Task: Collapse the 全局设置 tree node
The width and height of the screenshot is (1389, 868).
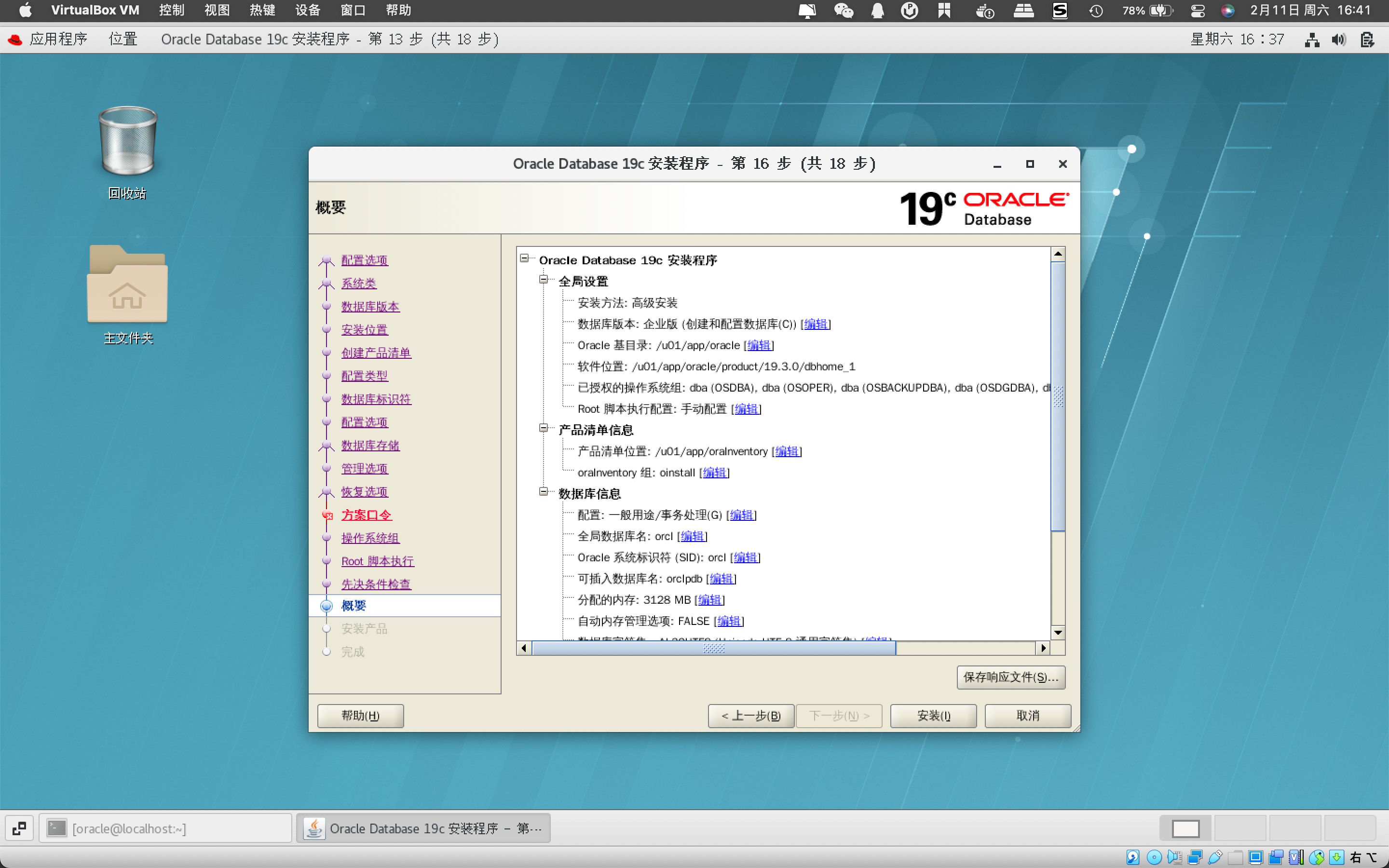Action: point(543,280)
